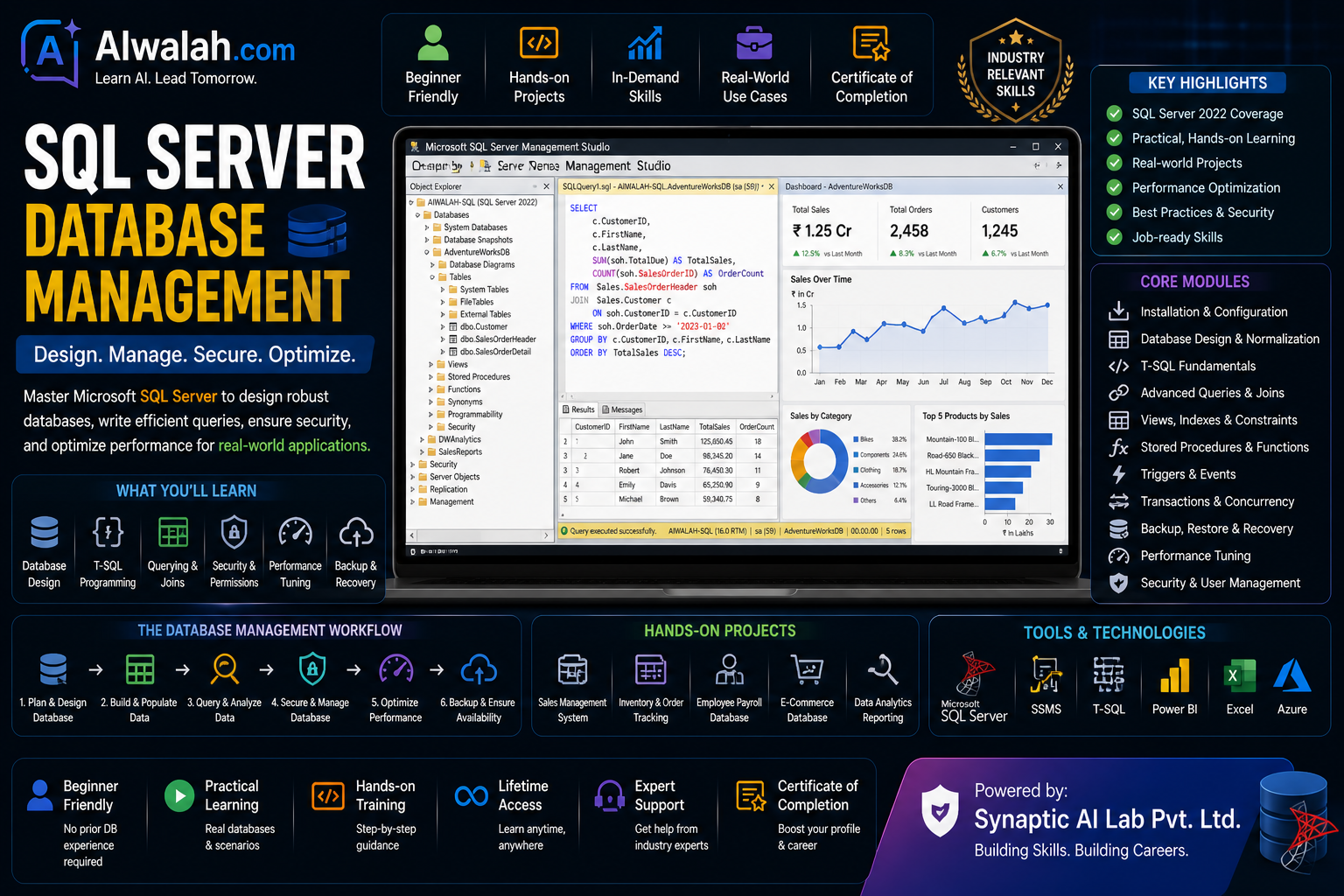Screen dimensions: 1344x896
Task: Click the T-SQL Programming braces icon
Action: click(x=108, y=531)
